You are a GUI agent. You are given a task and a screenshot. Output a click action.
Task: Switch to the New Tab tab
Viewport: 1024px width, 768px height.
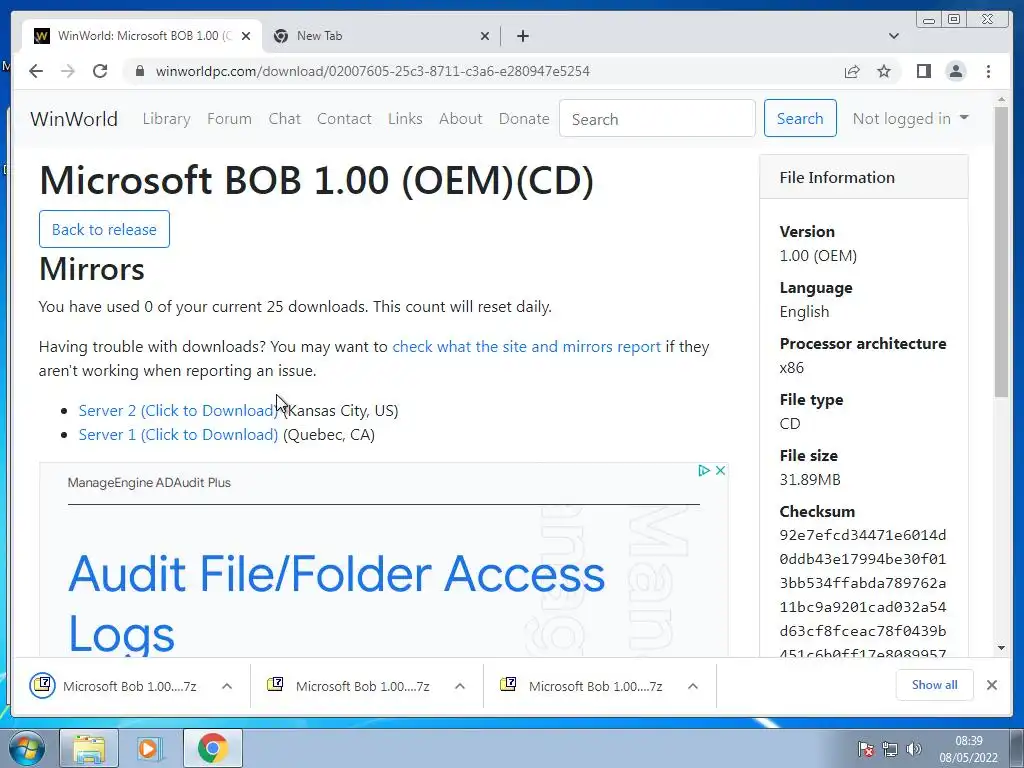click(381, 36)
